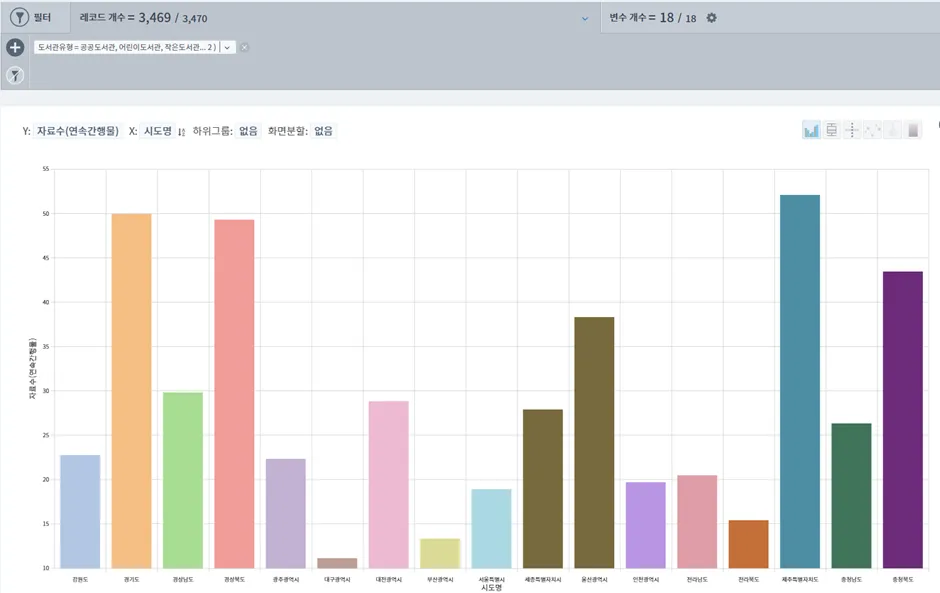Click the 광주광역시 lavender bar
940x593 pixels.
pyautogui.click(x=286, y=513)
